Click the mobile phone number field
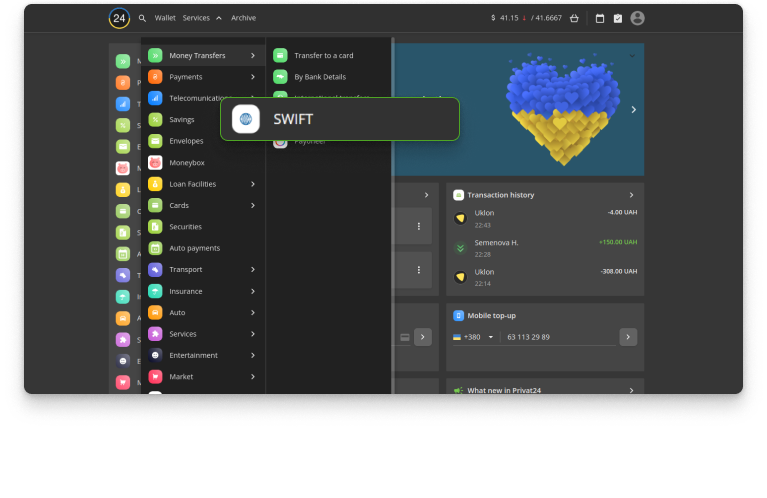 coord(558,337)
